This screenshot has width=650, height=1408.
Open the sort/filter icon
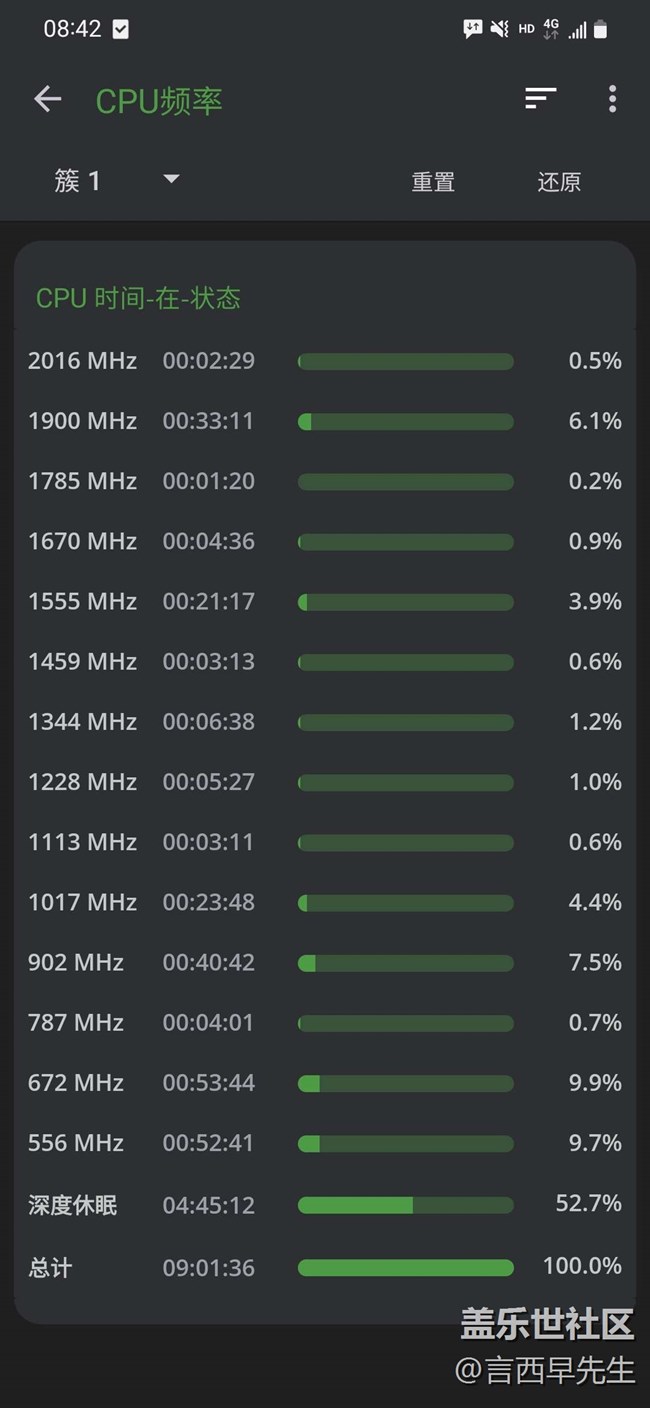coord(540,98)
